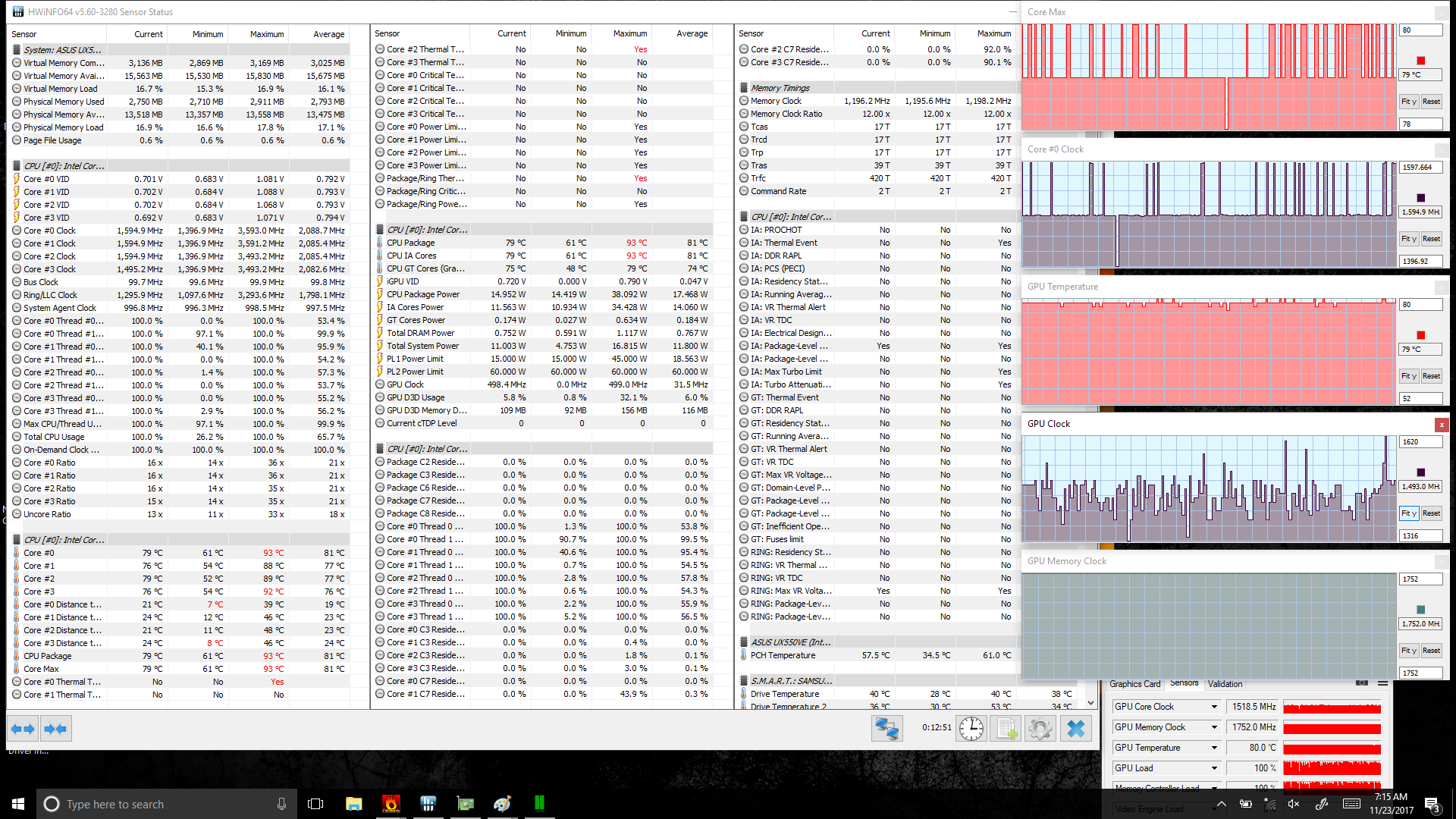1456x819 pixels.
Task: Click the expand columns arrows icon
Action: point(22,729)
